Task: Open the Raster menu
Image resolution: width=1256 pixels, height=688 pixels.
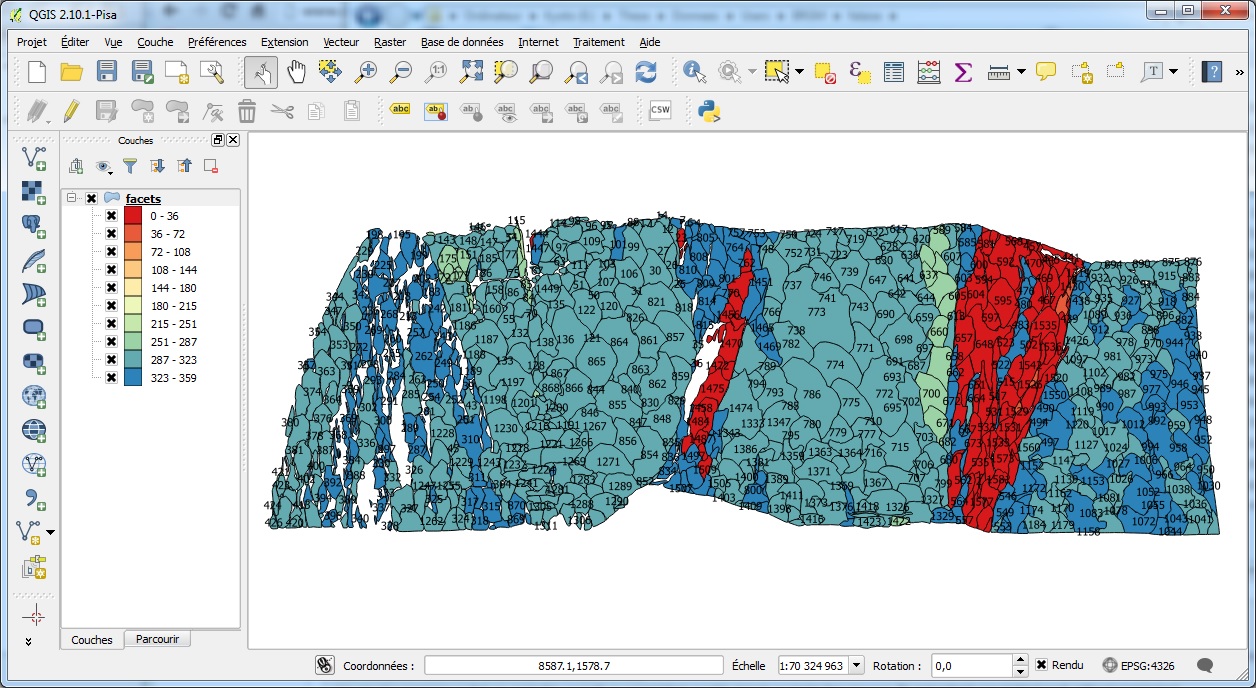Action: [390, 42]
